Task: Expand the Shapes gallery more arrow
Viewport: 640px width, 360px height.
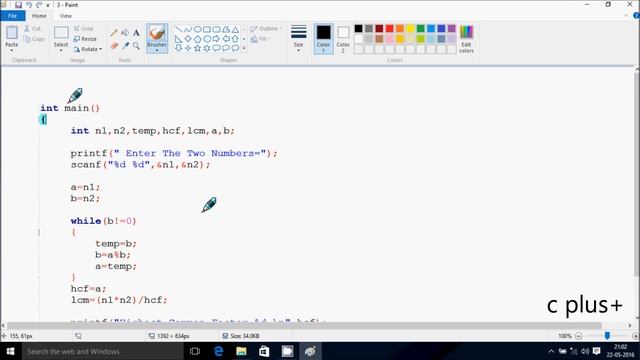Action: [x=244, y=48]
